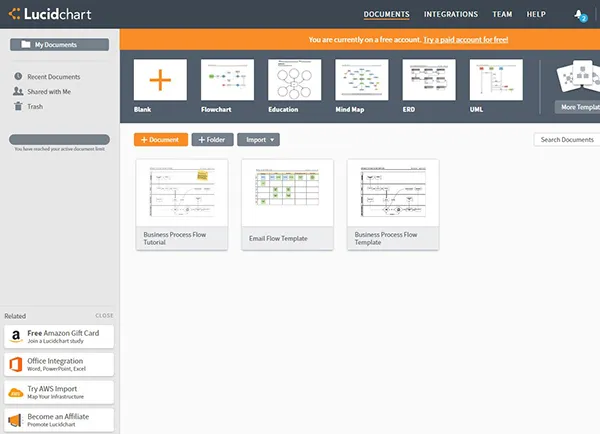Expand the Import dropdown

pos(258,140)
